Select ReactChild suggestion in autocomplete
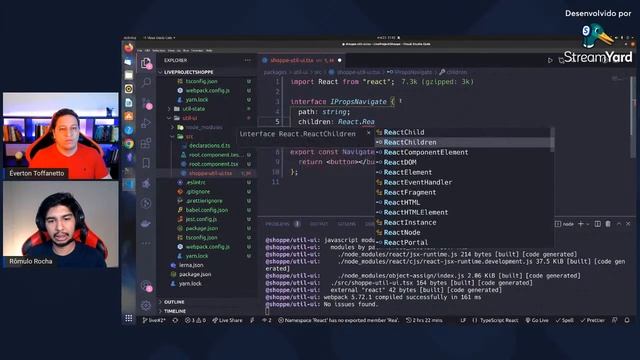Viewport: 640px width, 360px height. tap(462, 132)
